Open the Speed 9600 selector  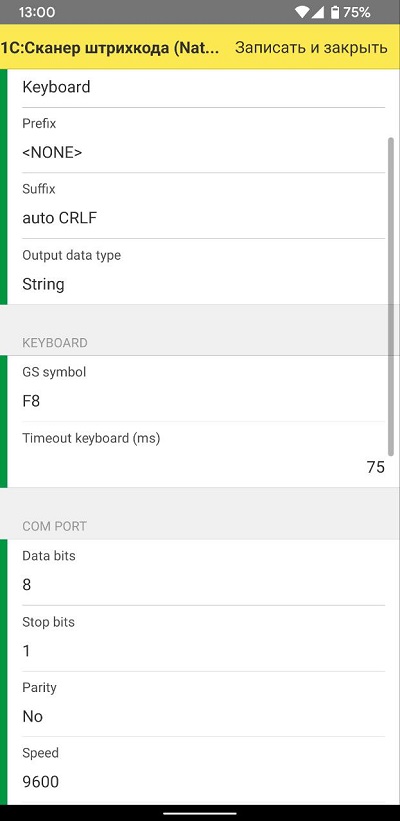(x=204, y=770)
